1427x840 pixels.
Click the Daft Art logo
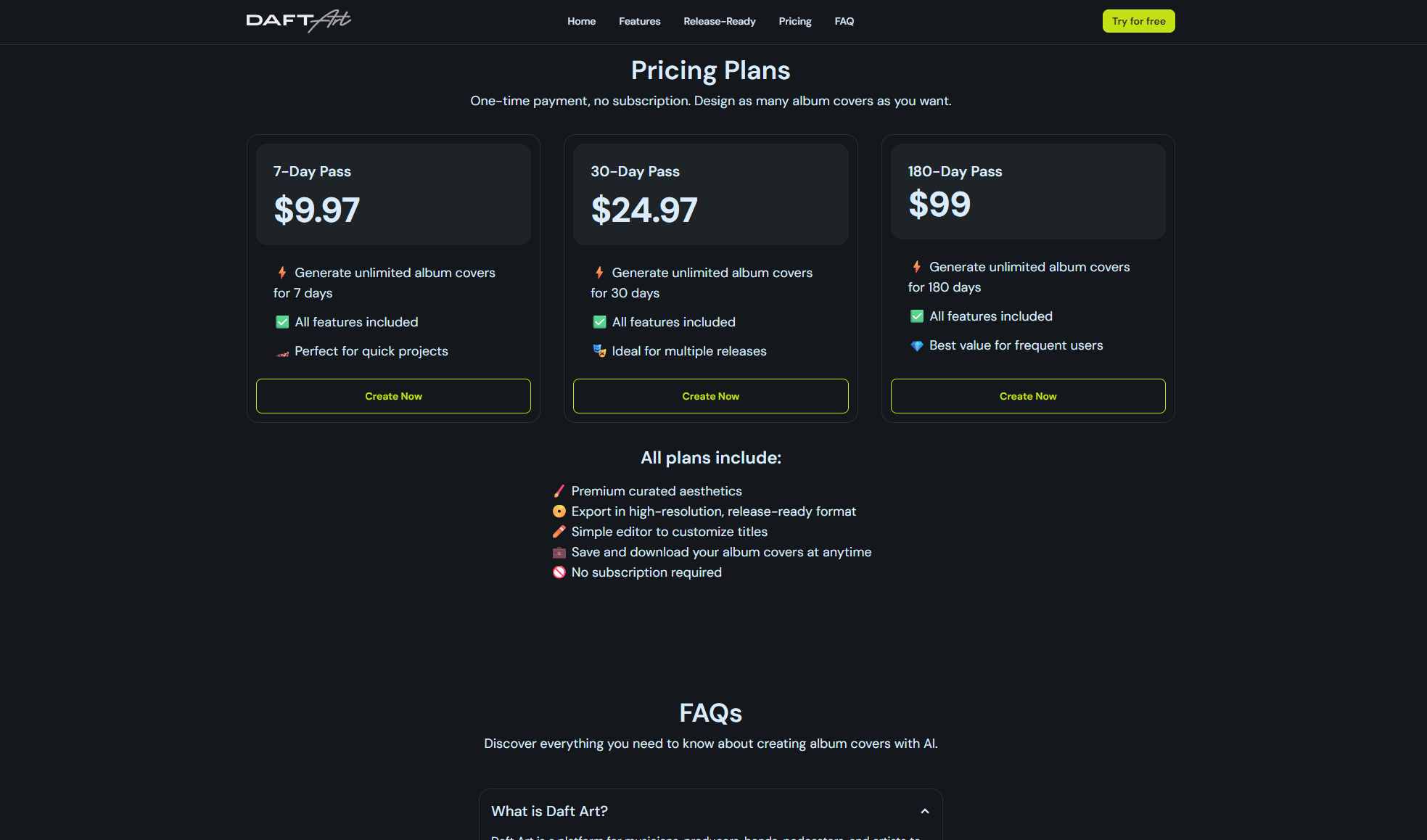click(298, 21)
